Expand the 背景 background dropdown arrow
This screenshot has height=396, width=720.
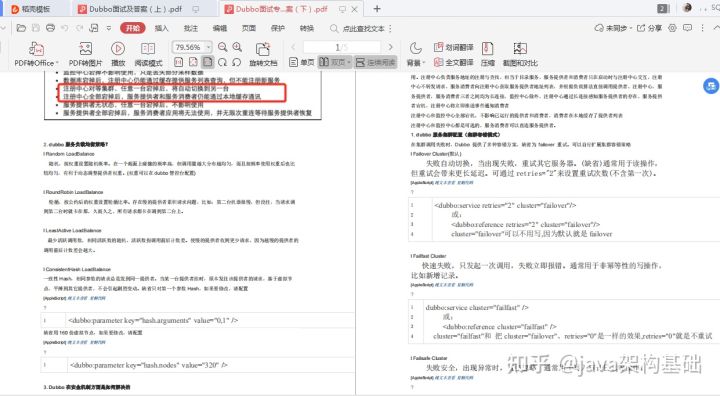[x=423, y=63]
